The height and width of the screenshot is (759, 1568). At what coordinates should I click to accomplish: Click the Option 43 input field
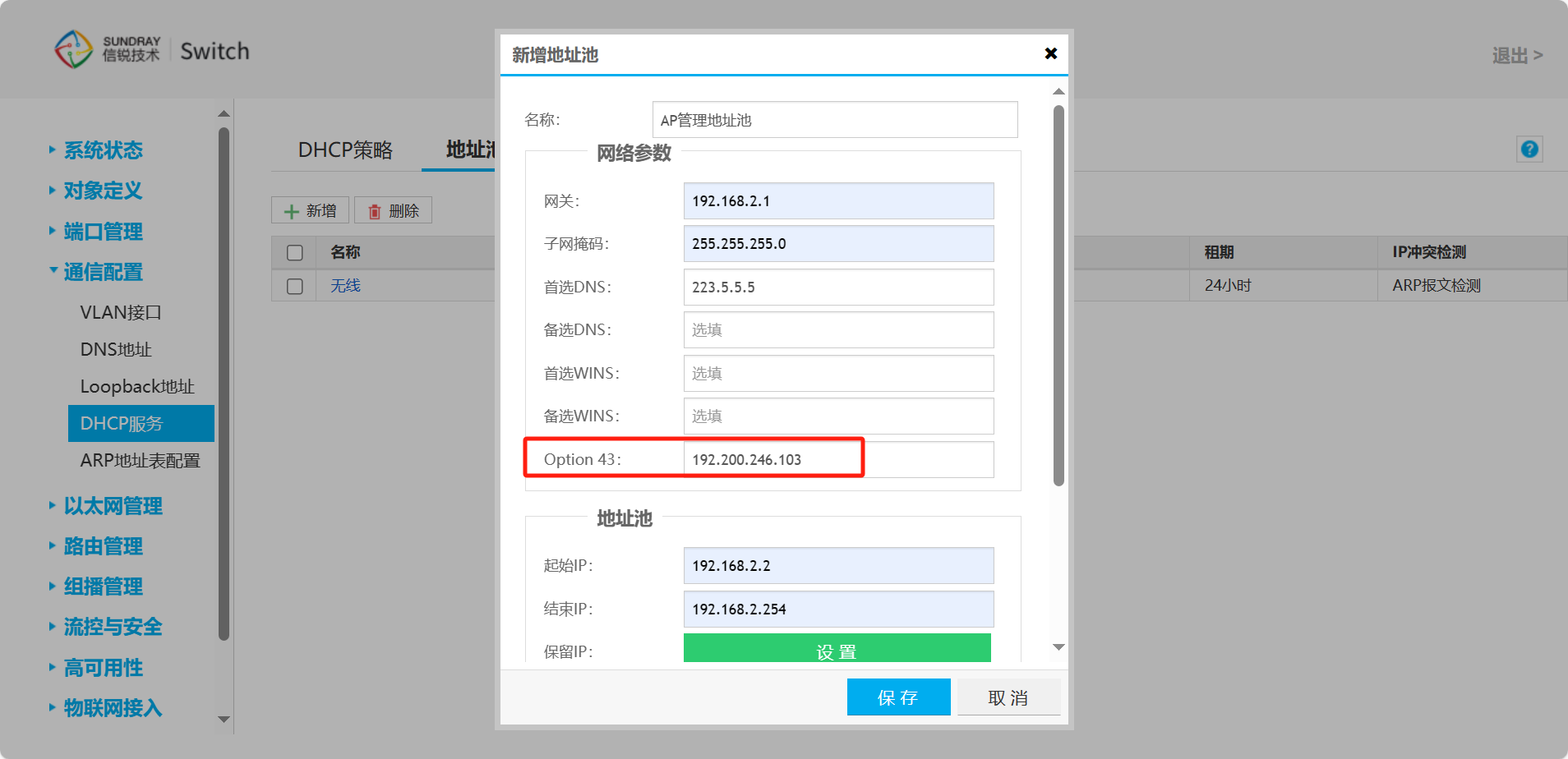(x=838, y=459)
